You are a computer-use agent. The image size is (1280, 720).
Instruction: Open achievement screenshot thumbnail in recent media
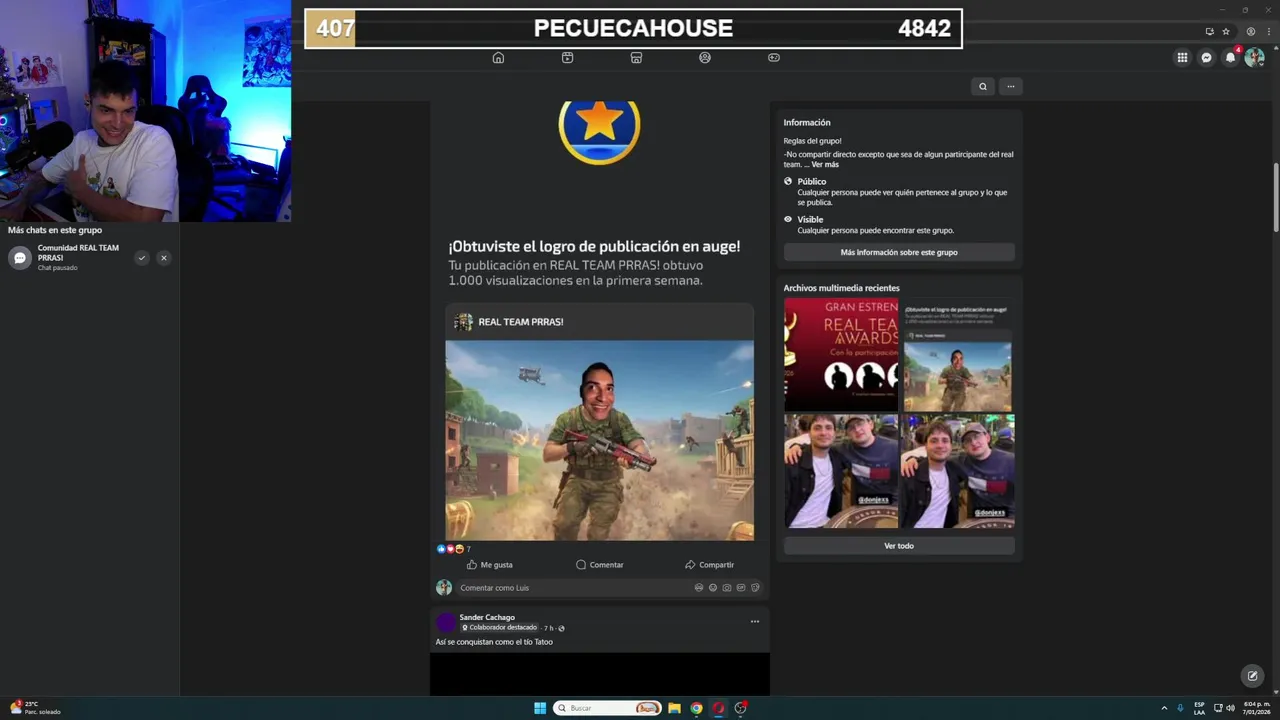click(x=958, y=354)
